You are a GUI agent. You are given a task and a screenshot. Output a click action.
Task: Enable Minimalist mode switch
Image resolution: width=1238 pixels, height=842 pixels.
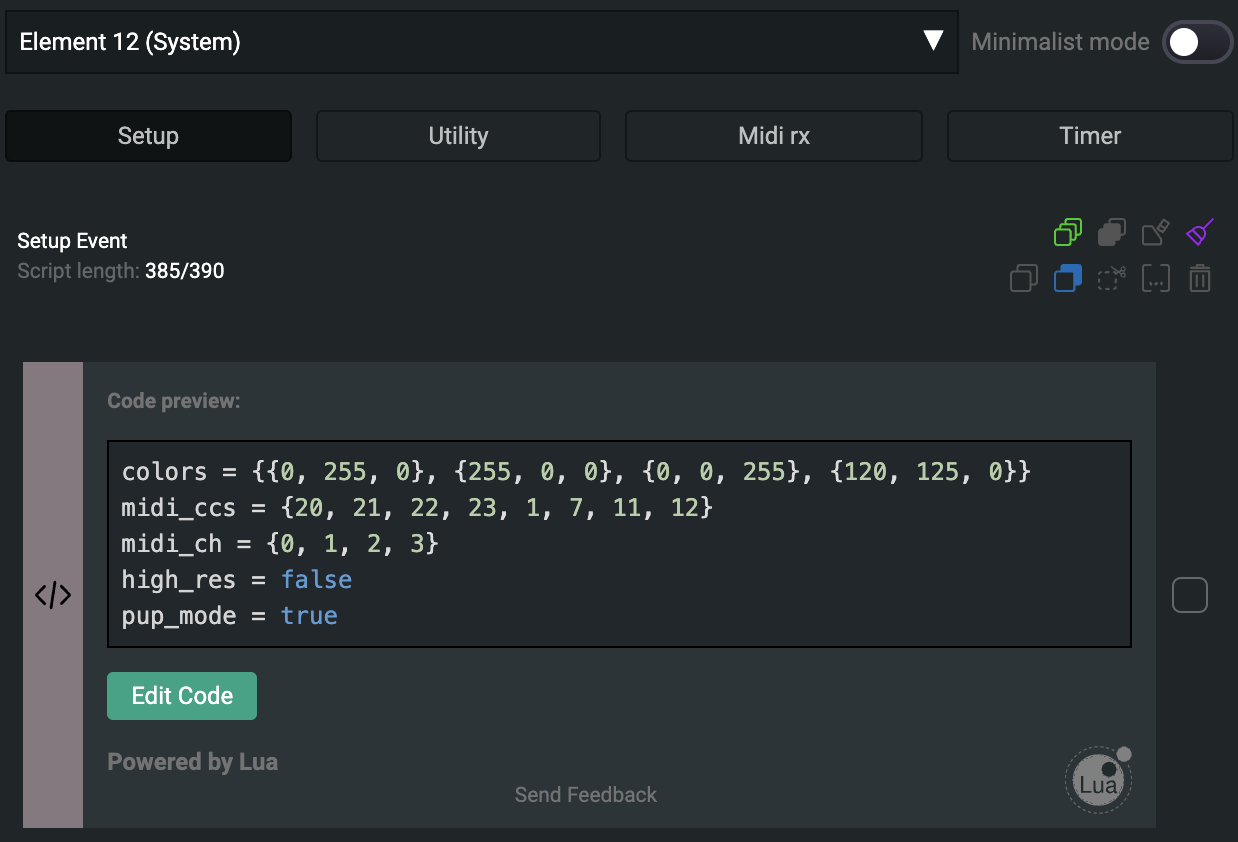(1197, 42)
